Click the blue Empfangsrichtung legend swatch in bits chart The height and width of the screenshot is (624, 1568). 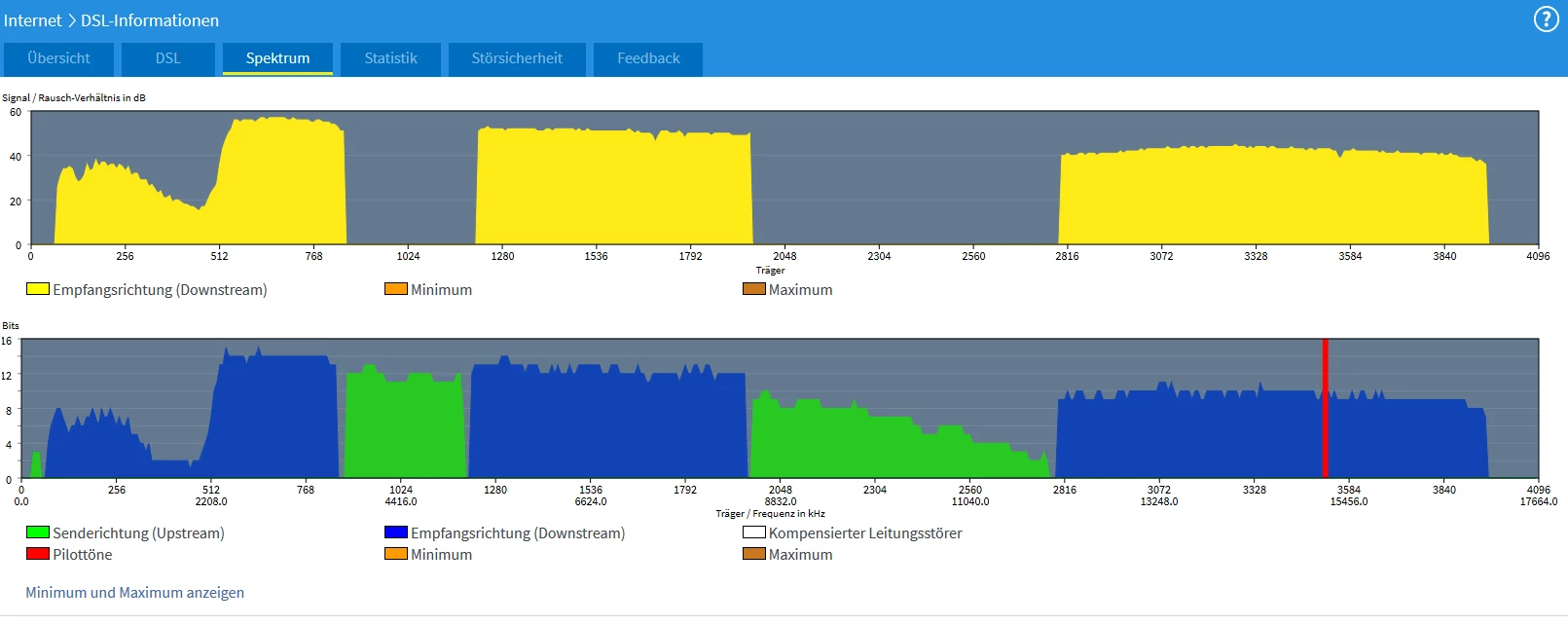396,532
